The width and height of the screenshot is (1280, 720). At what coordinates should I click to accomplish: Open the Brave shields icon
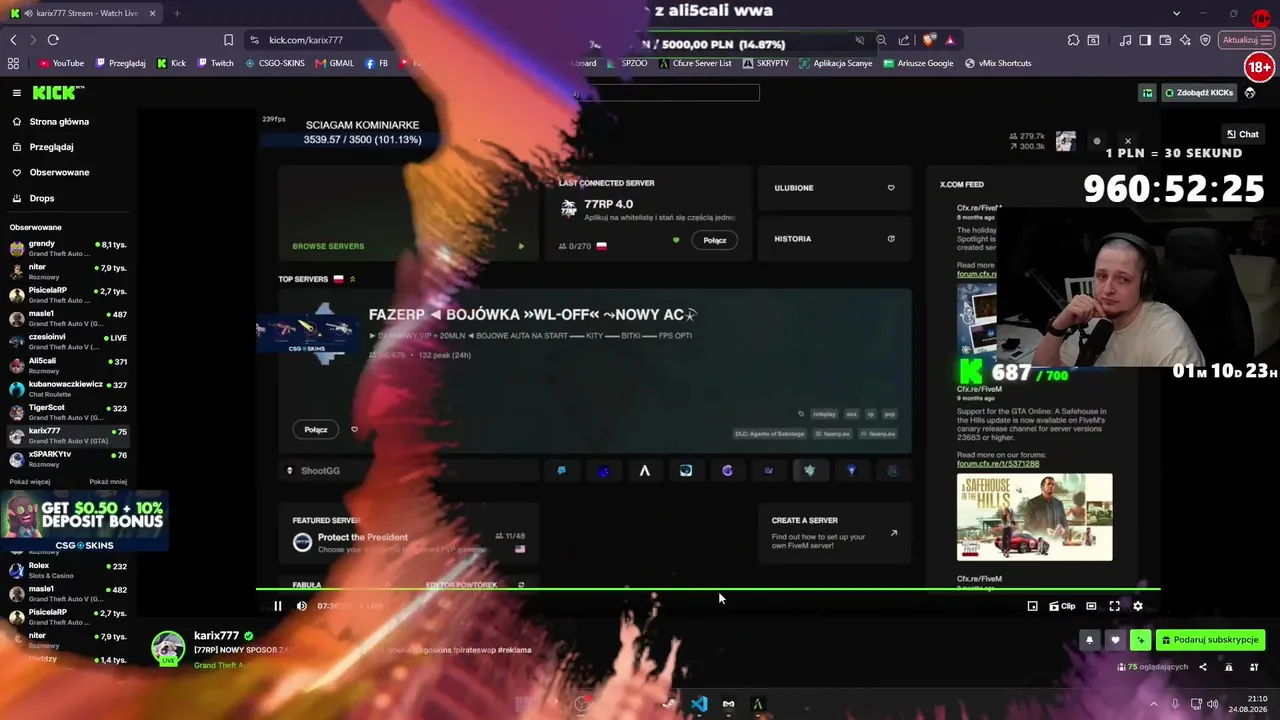coord(929,40)
